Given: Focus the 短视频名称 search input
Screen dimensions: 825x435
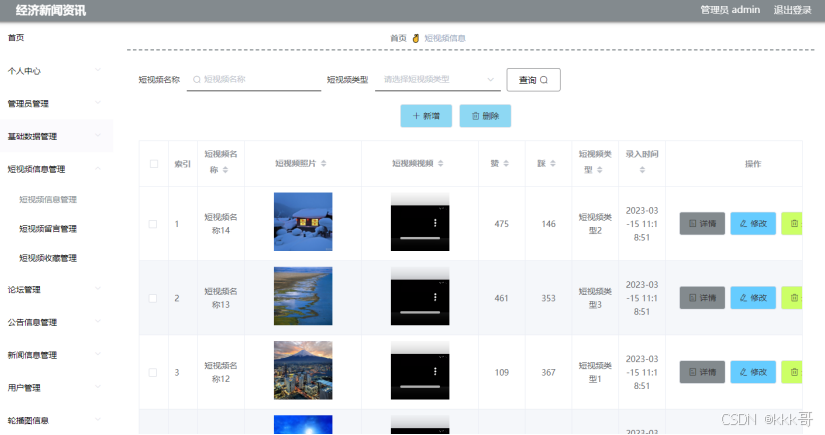Looking at the screenshot, I should click(254, 79).
